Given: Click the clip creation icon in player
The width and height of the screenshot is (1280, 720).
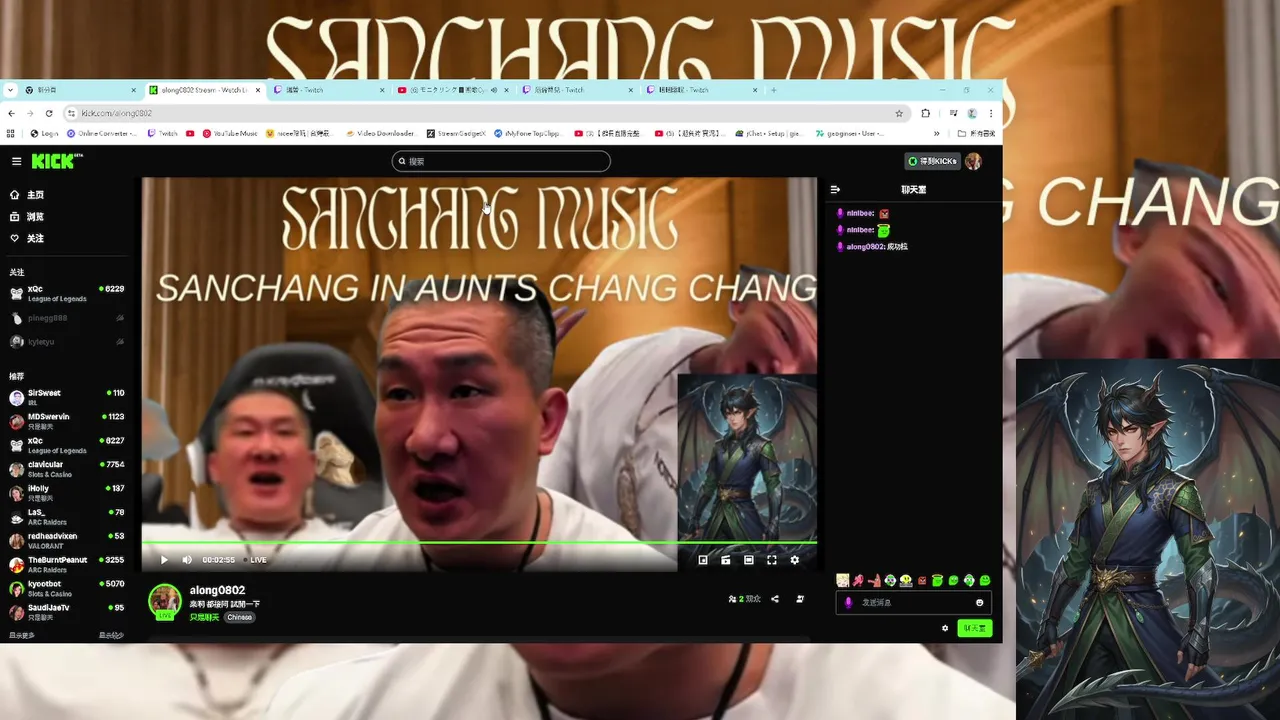Looking at the screenshot, I should [726, 560].
